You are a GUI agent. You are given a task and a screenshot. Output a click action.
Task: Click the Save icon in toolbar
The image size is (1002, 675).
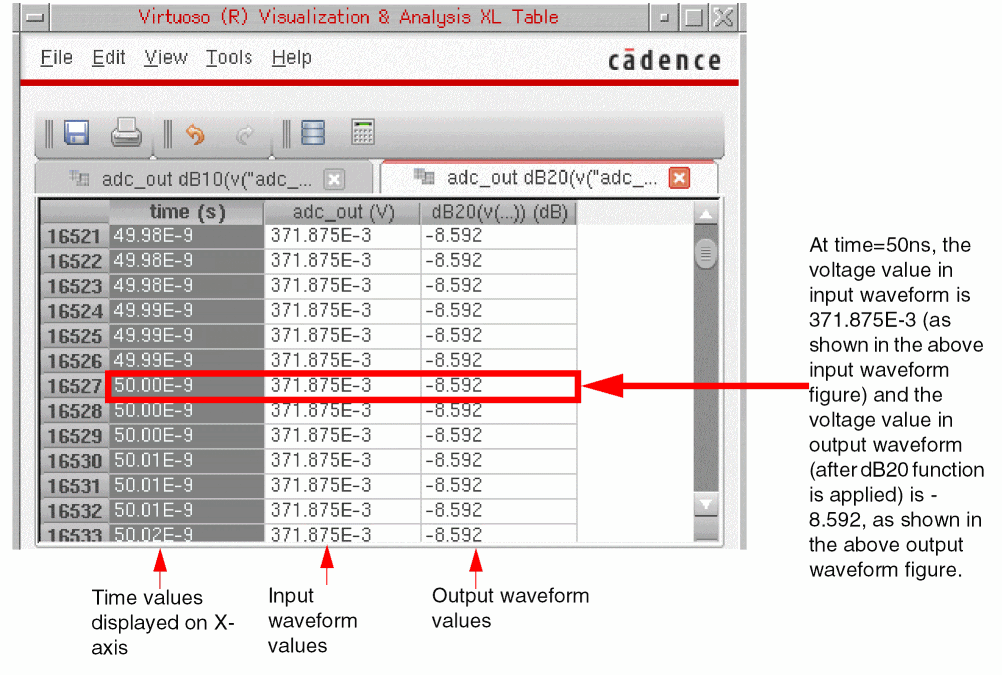[x=76, y=133]
